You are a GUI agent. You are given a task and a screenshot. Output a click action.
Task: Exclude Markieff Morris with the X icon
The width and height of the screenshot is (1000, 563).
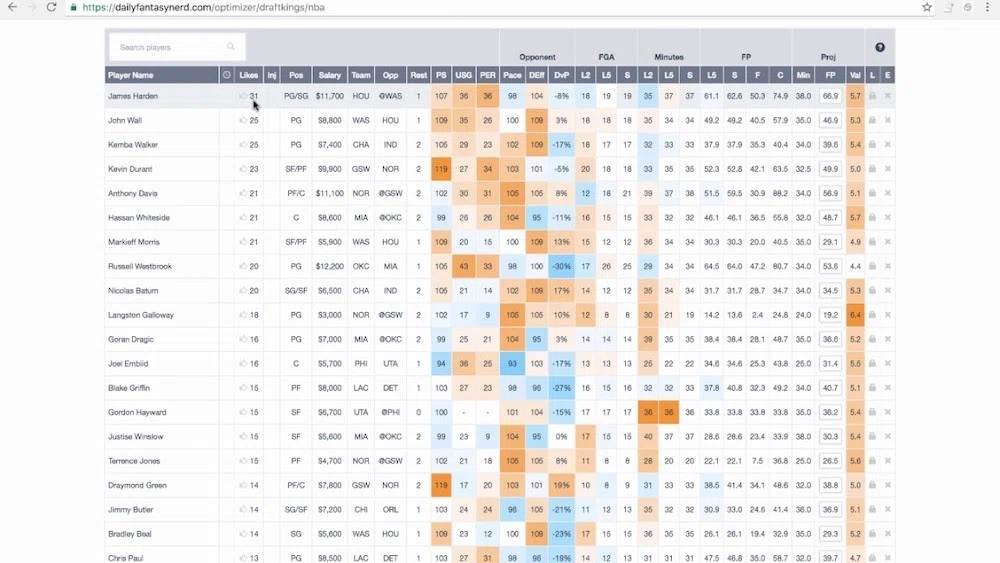(x=888, y=242)
